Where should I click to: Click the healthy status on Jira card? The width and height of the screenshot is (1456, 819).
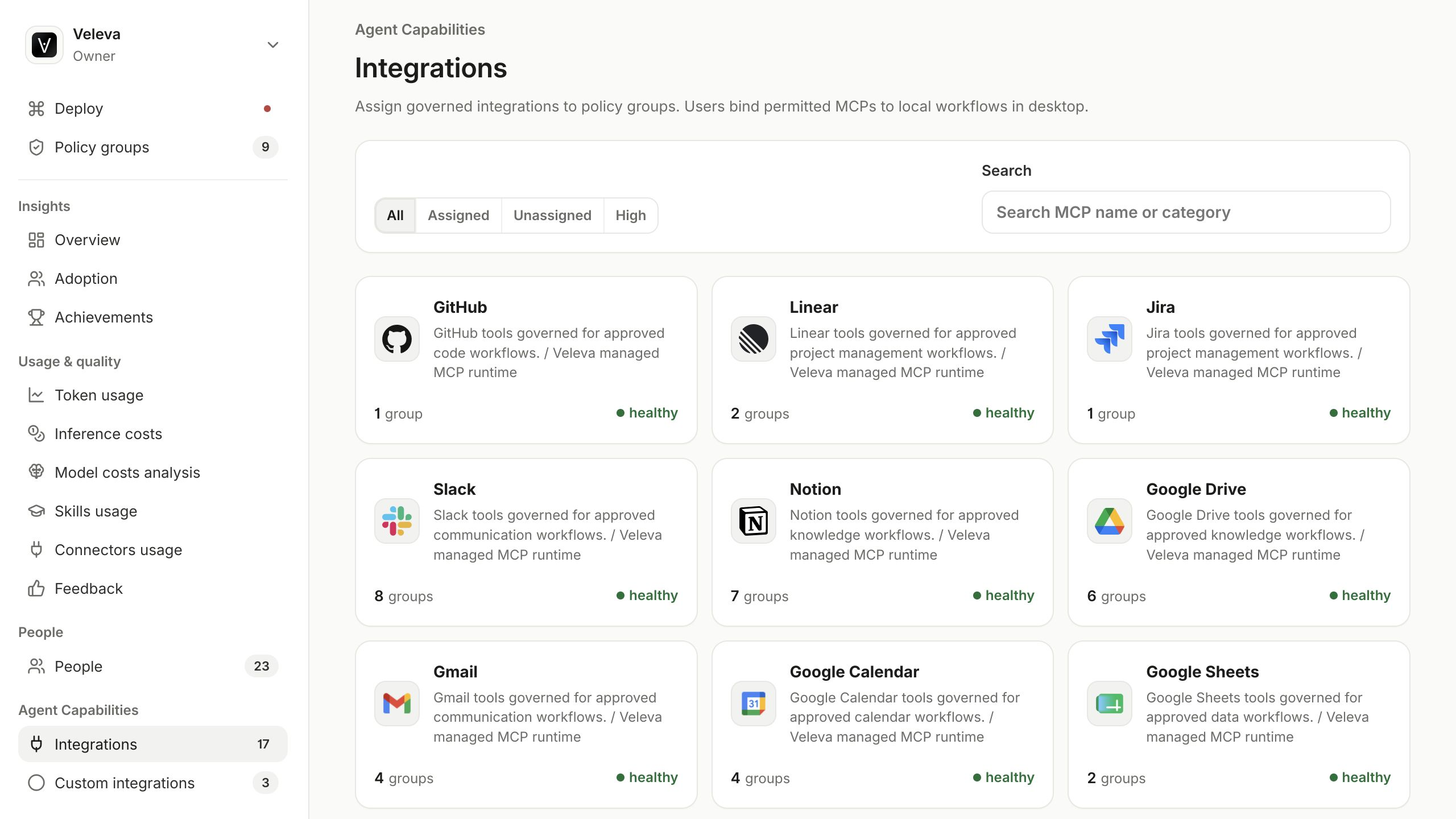[1360, 413]
